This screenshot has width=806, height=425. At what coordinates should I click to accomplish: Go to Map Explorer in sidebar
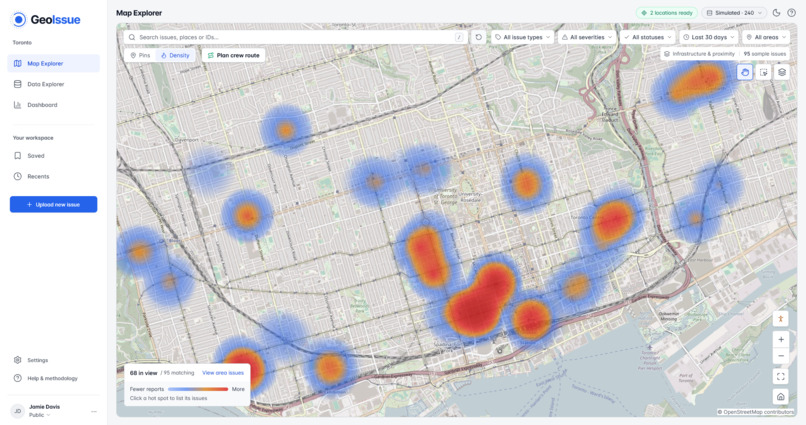coord(53,63)
